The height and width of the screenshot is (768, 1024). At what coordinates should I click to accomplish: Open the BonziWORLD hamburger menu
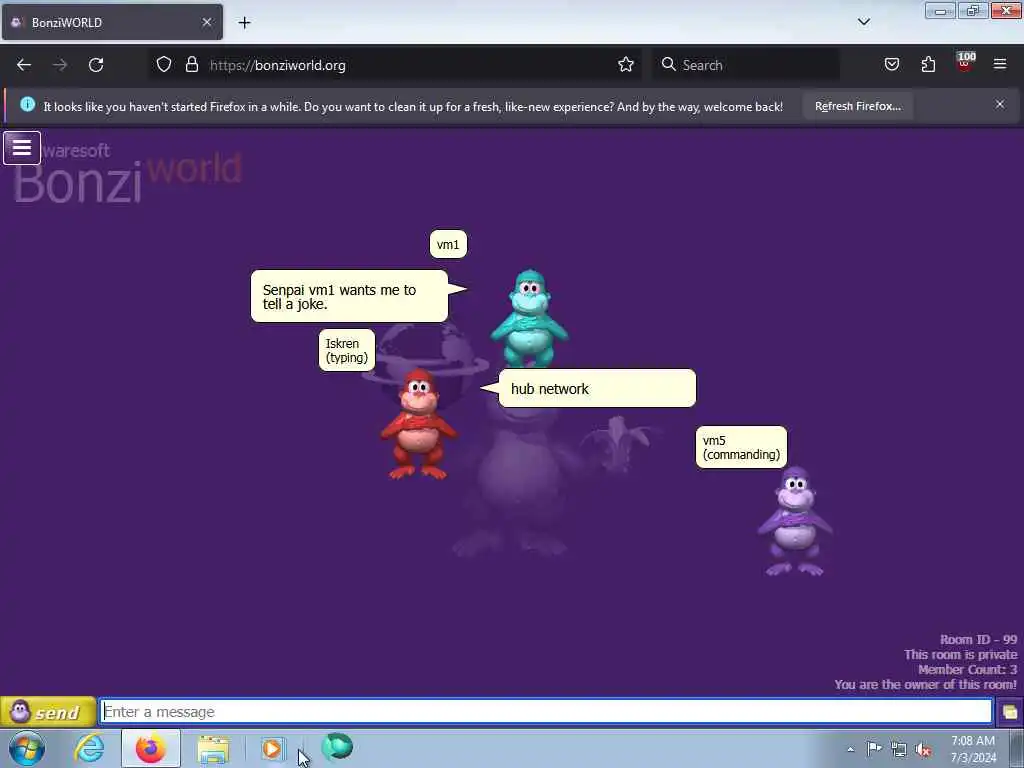22,148
